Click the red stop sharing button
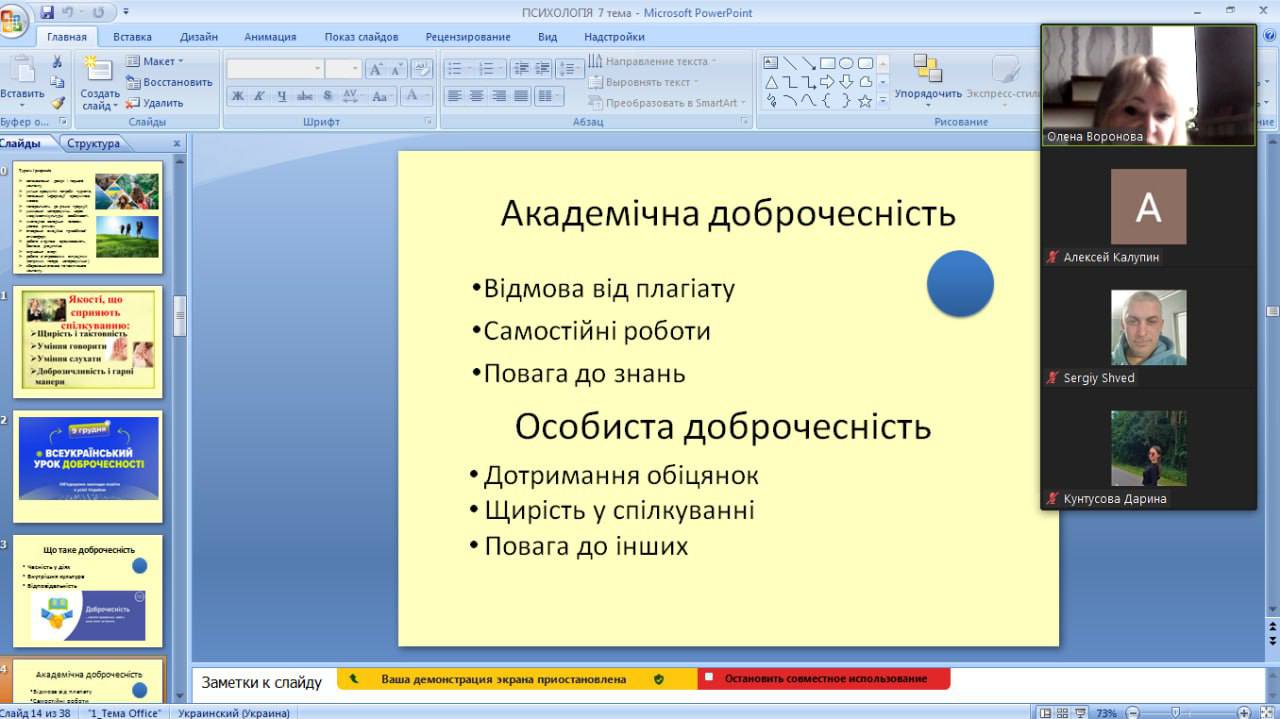This screenshot has width=1280, height=719. (x=824, y=679)
